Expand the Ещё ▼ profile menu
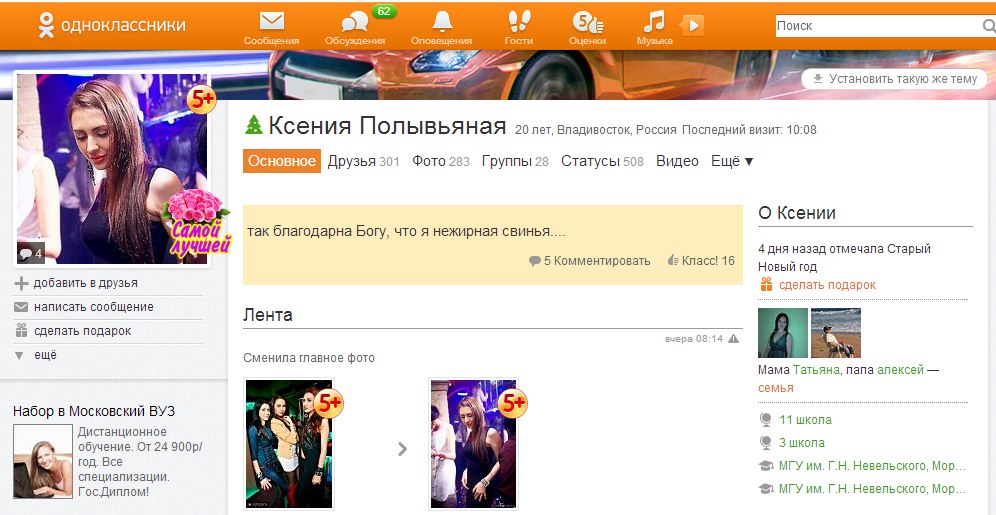 click(x=732, y=161)
